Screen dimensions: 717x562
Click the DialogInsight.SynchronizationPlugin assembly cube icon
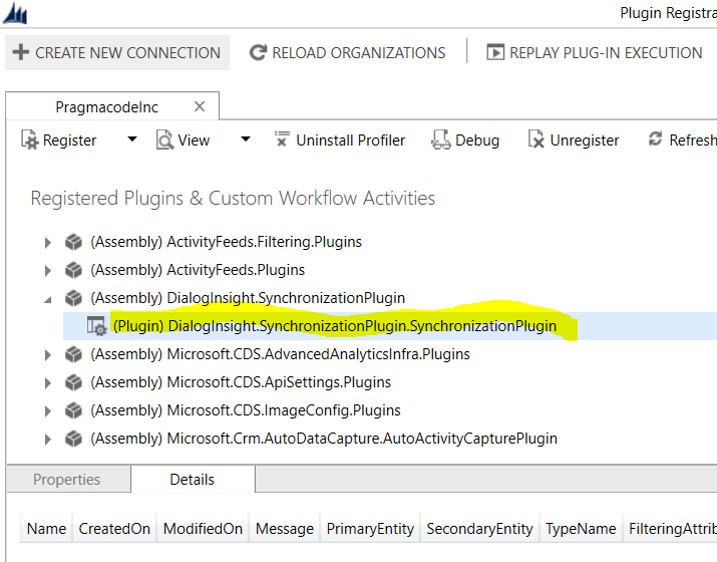tap(73, 298)
